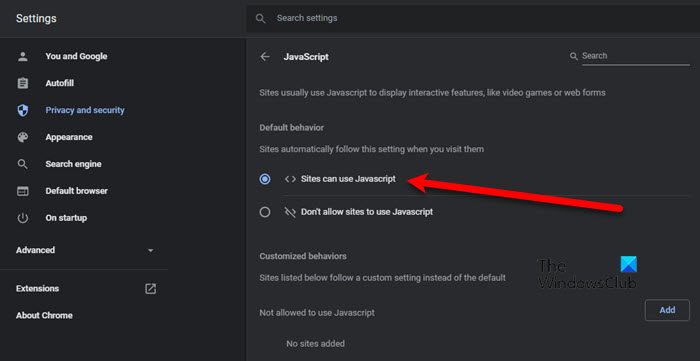Click the Privacy and security shield icon
The height and width of the screenshot is (361, 700).
point(22,110)
